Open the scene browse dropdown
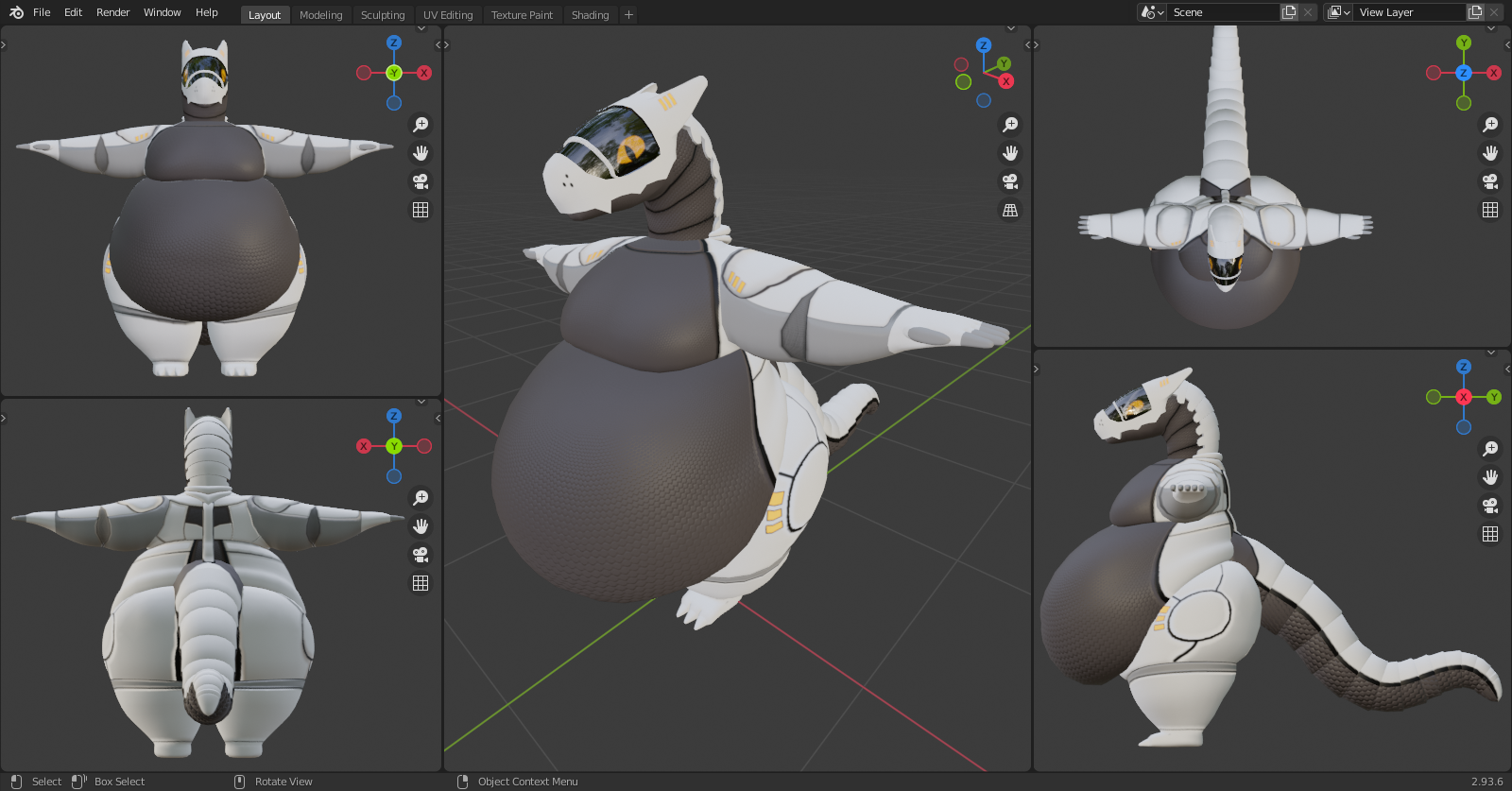Viewport: 1512px width, 791px height. point(1152,12)
